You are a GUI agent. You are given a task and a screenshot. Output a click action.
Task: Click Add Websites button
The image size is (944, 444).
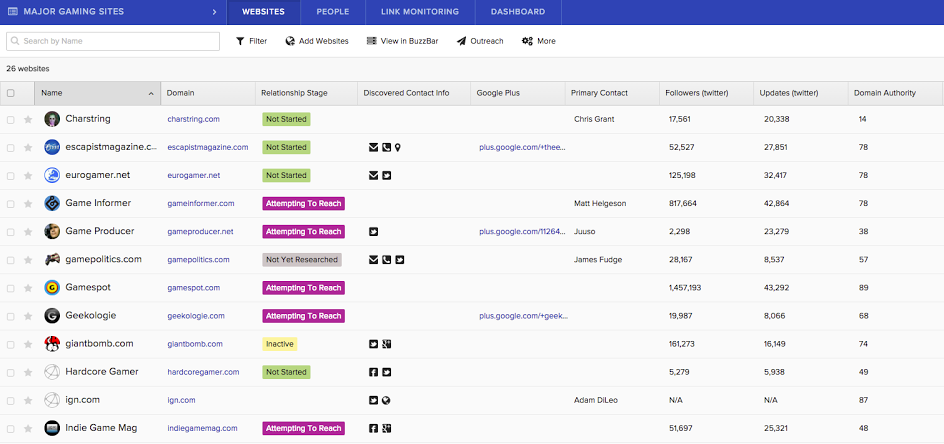pos(317,41)
